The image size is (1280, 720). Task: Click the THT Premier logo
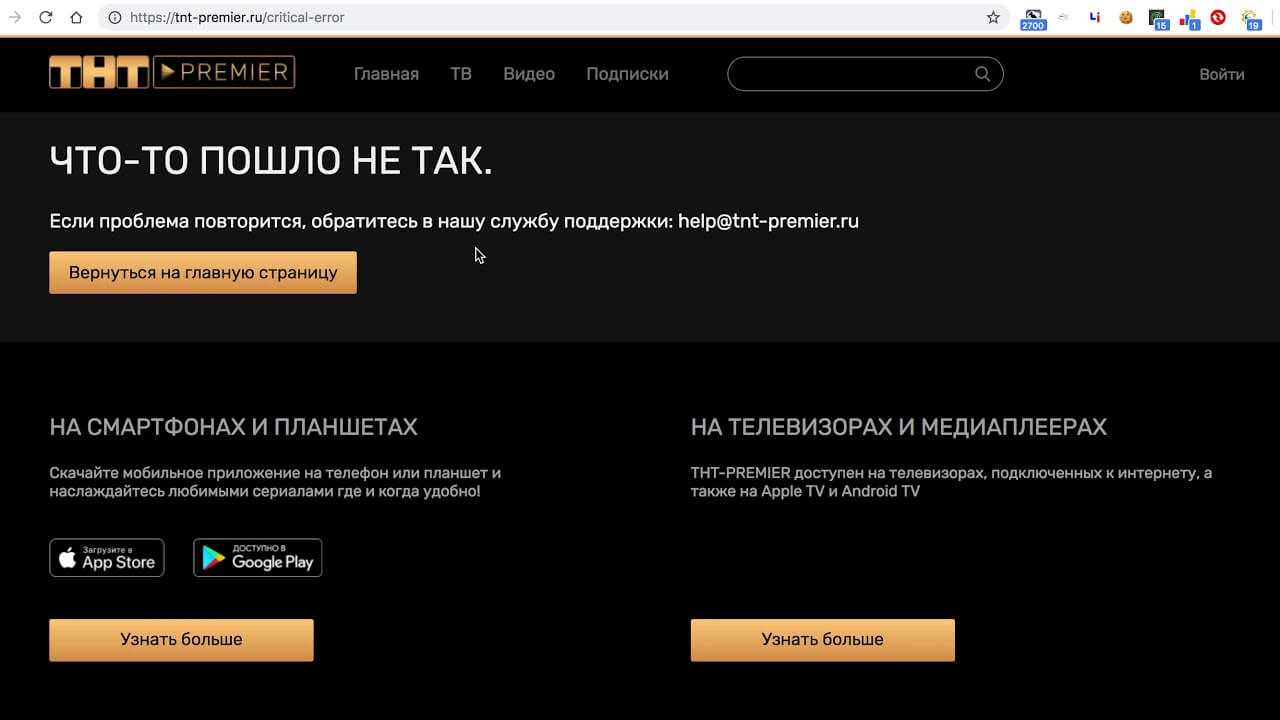click(172, 73)
